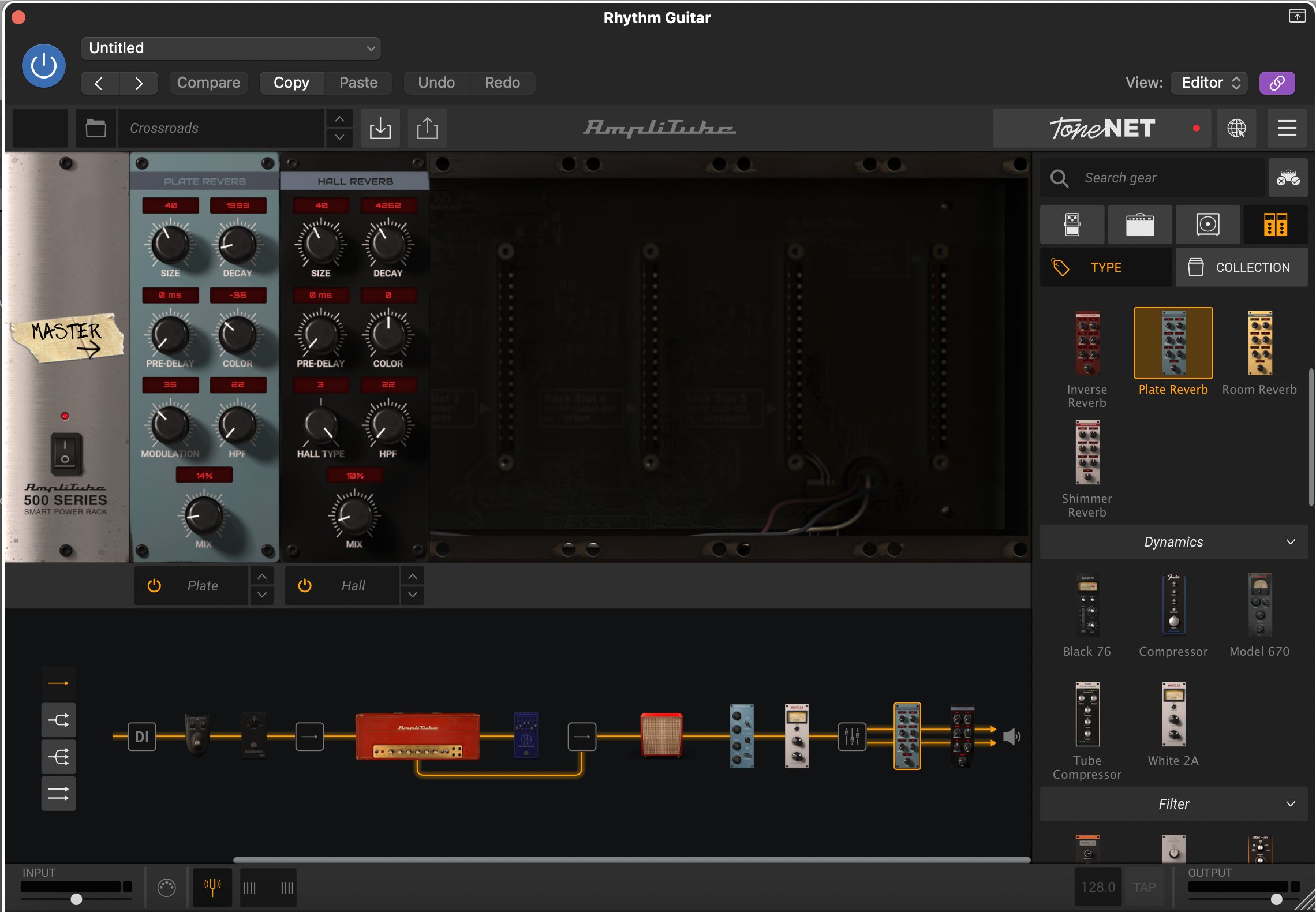Step to previous preset up arrow
1316x912 pixels.
(339, 119)
